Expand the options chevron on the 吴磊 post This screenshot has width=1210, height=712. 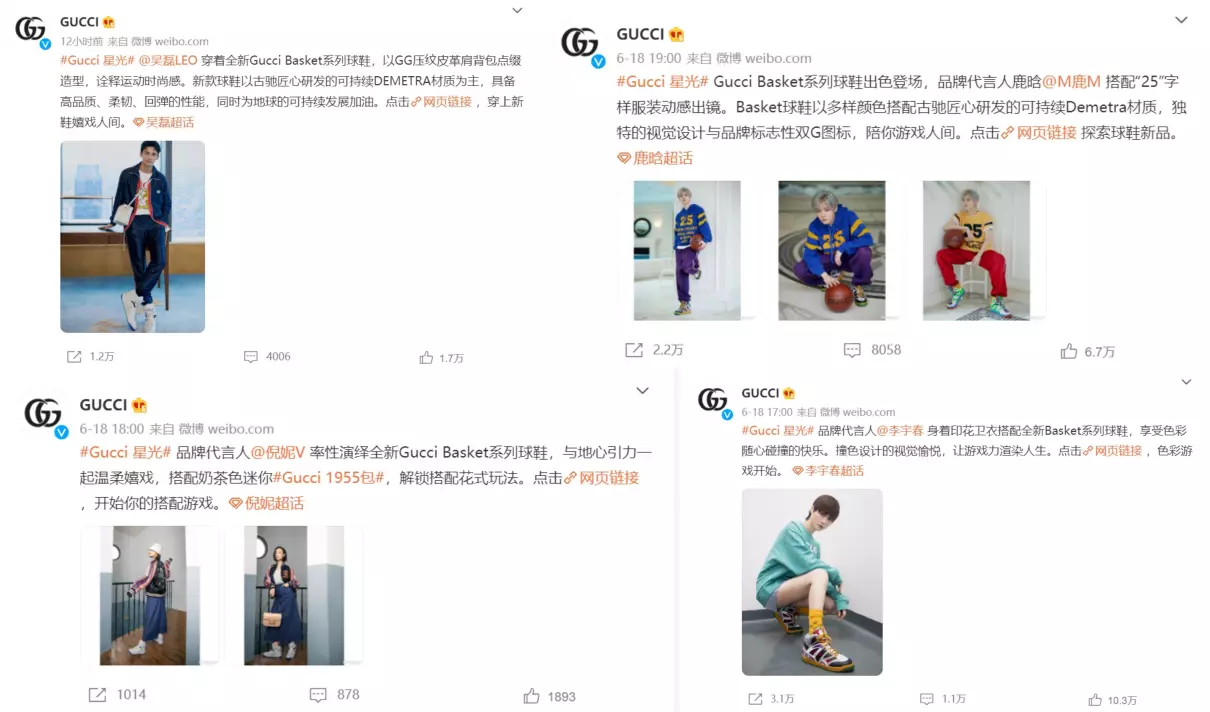click(517, 11)
